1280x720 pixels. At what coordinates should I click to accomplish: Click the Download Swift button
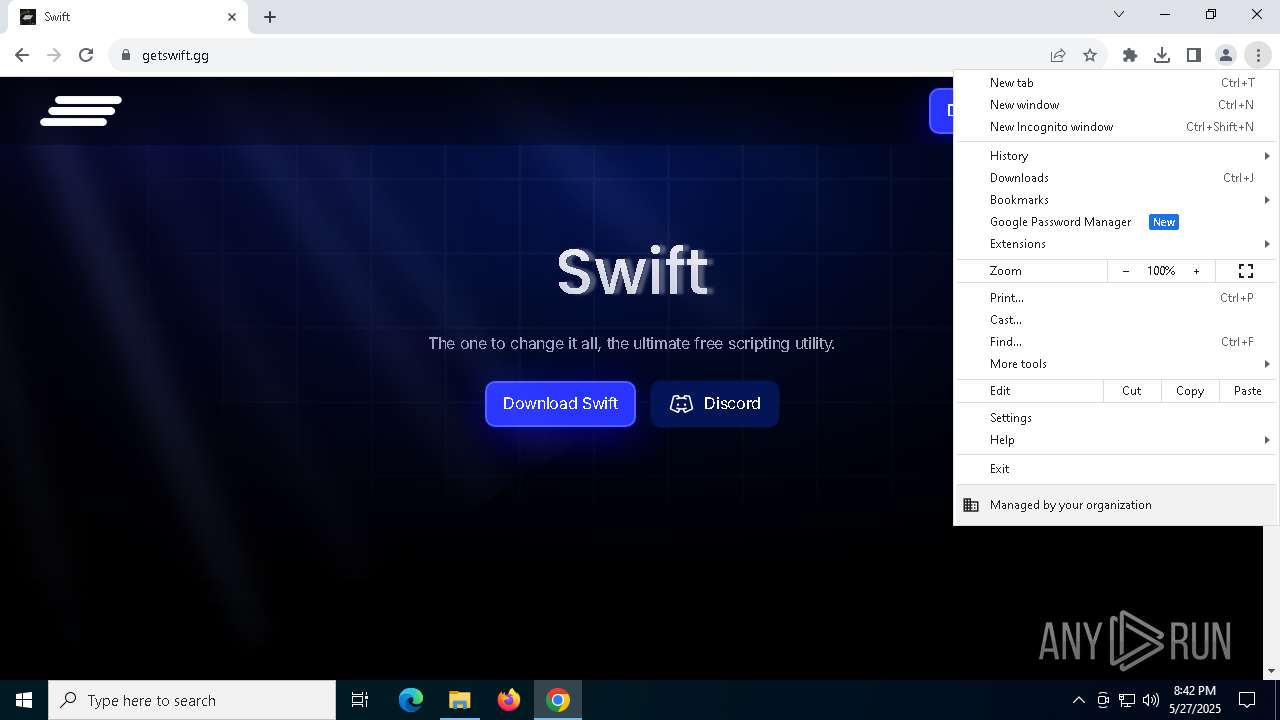(x=560, y=404)
